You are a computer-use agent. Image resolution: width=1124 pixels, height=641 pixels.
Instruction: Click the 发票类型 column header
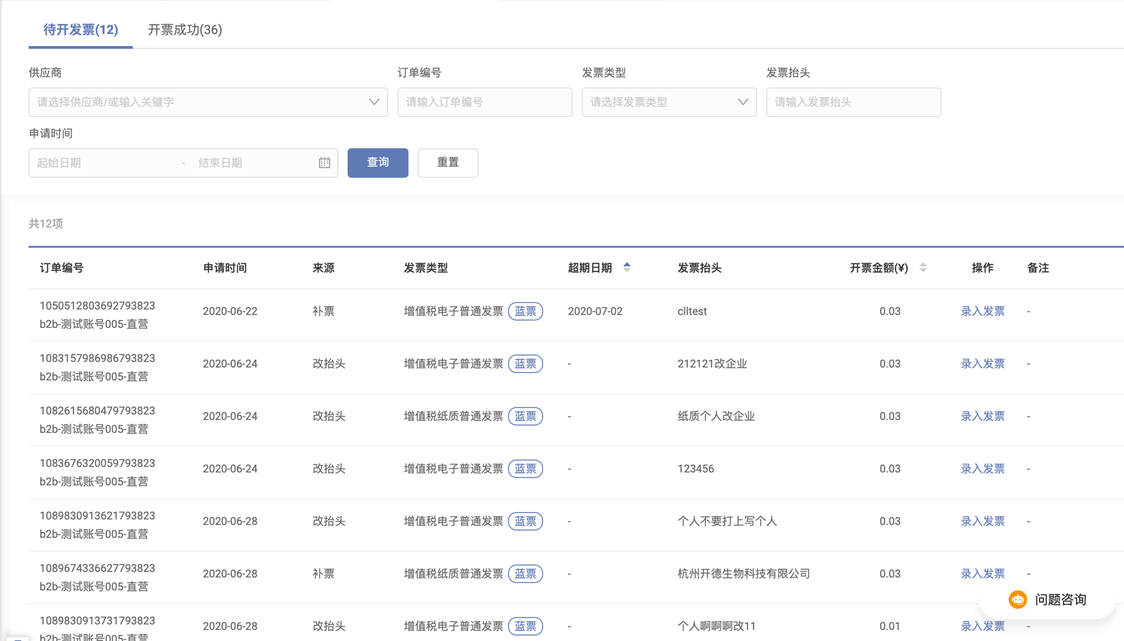pos(426,267)
